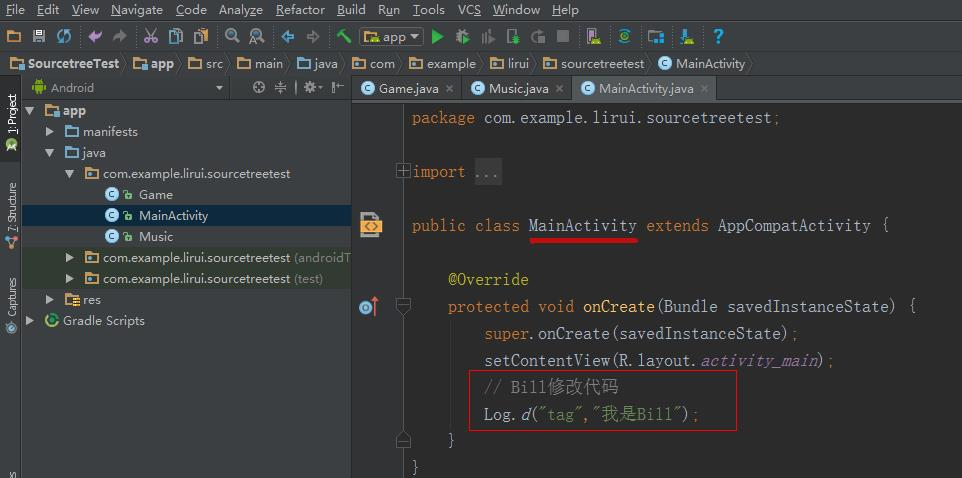Screen dimensions: 962x478
Task: Switch to the Music.java tab
Action: [x=519, y=89]
